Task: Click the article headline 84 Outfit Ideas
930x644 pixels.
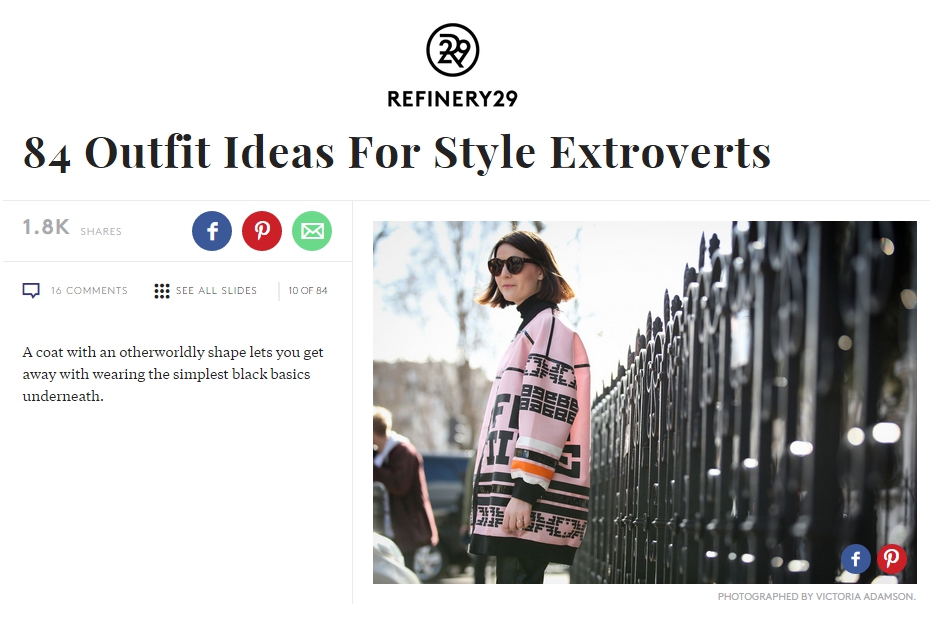Action: click(397, 152)
